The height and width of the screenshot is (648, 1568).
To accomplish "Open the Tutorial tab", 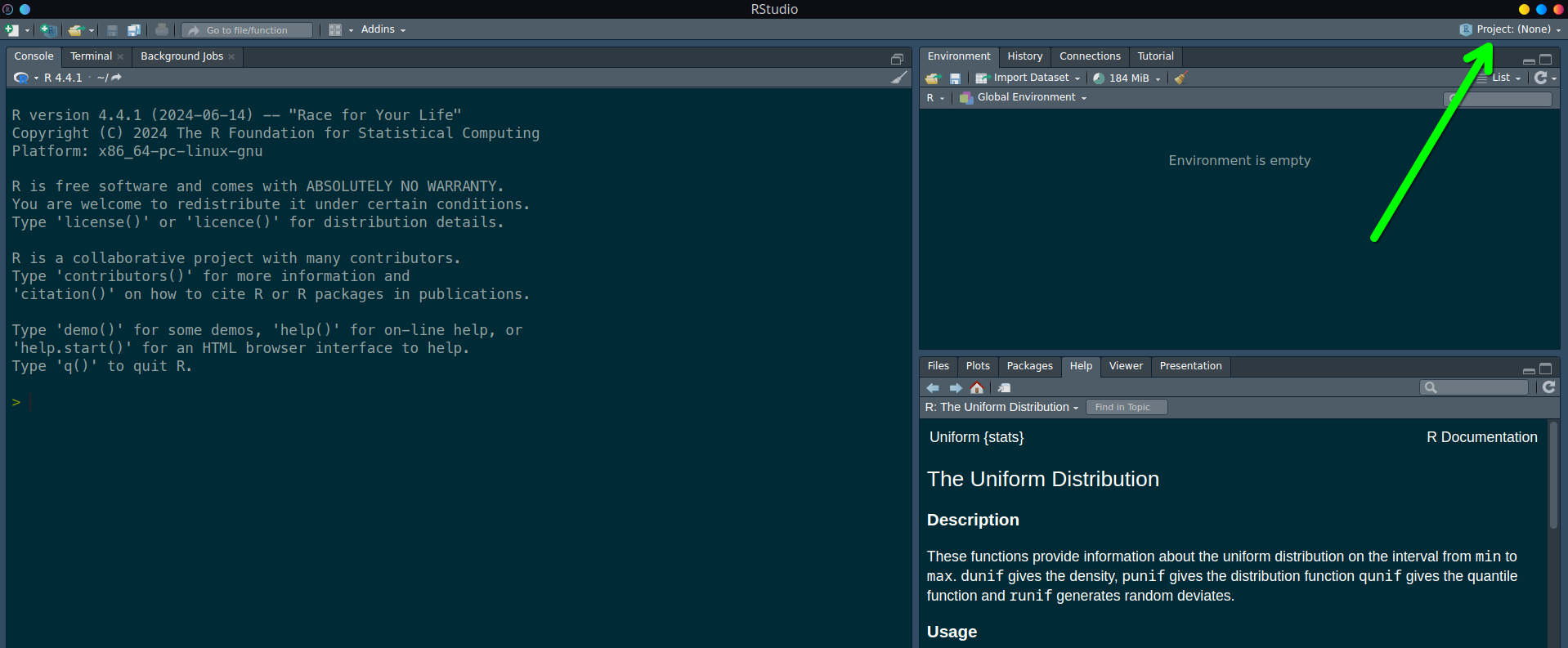I will tap(1155, 56).
